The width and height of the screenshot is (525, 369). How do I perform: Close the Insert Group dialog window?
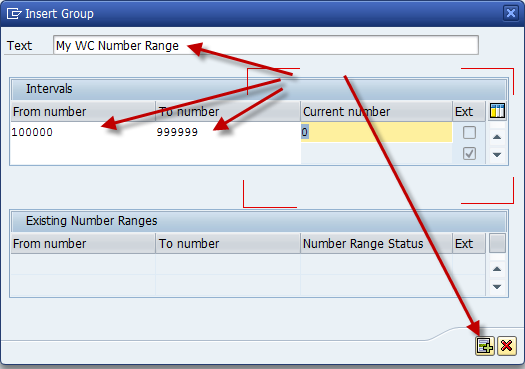[511, 13]
